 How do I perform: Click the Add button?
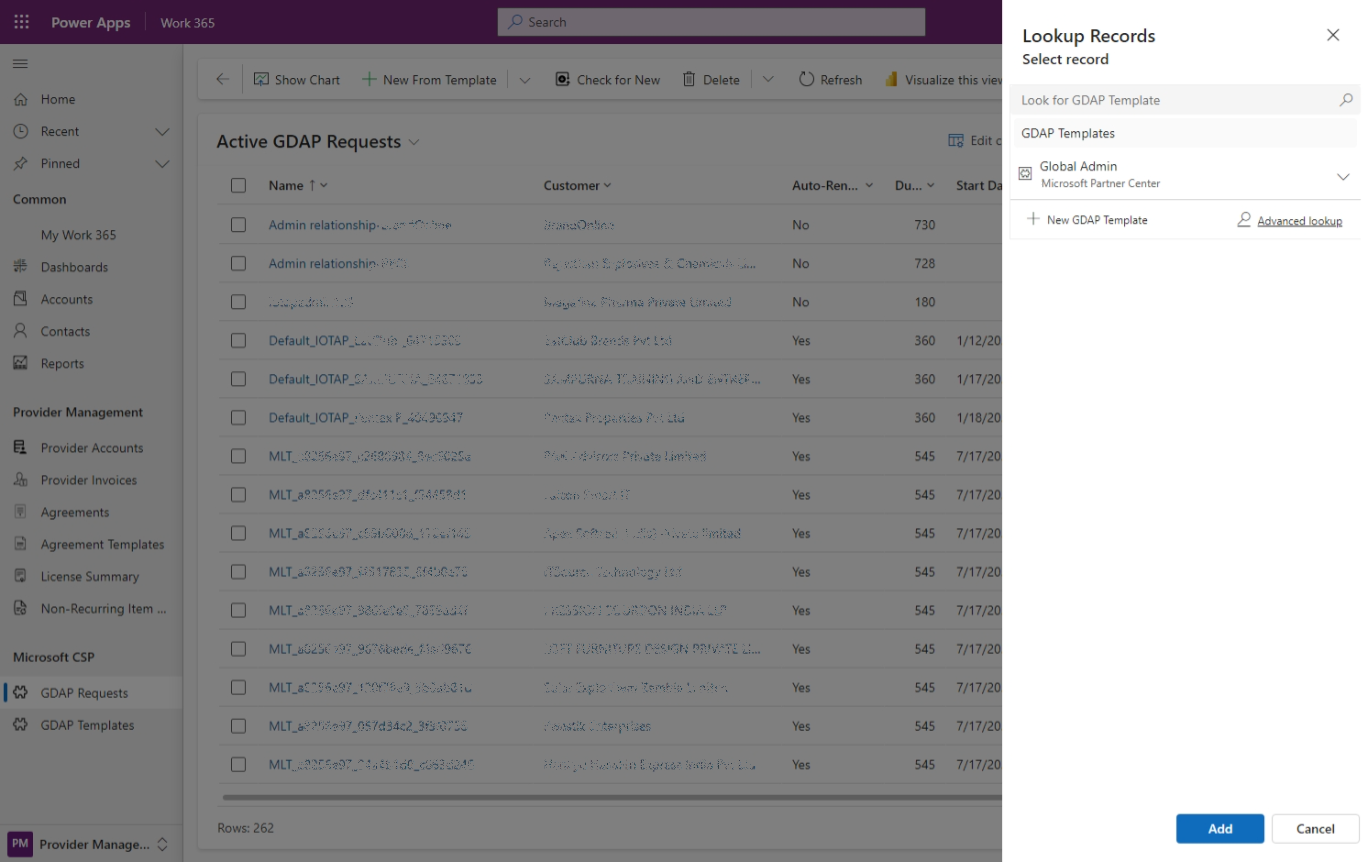[x=1220, y=828]
